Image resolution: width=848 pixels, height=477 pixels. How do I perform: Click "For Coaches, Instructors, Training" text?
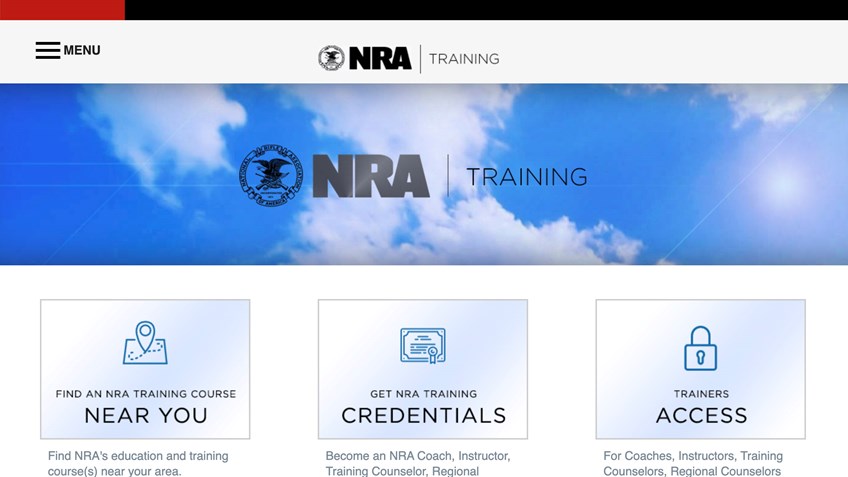coord(693,456)
